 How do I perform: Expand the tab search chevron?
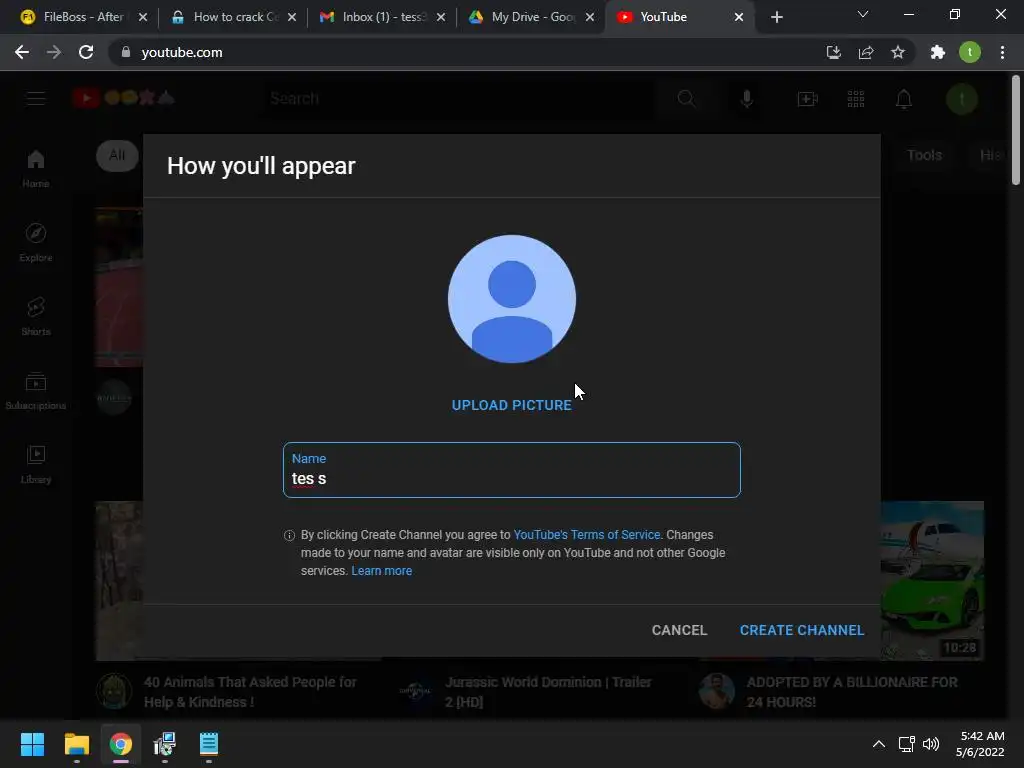(x=863, y=14)
